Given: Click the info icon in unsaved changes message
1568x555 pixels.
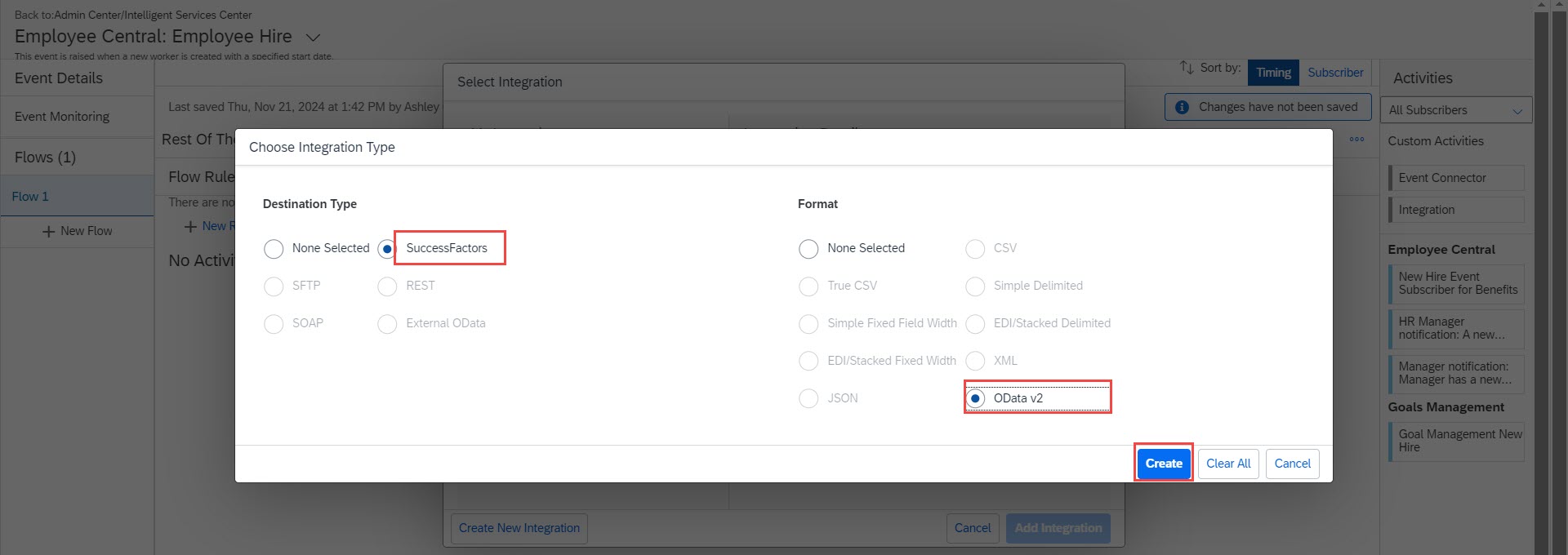Looking at the screenshot, I should [1182, 108].
